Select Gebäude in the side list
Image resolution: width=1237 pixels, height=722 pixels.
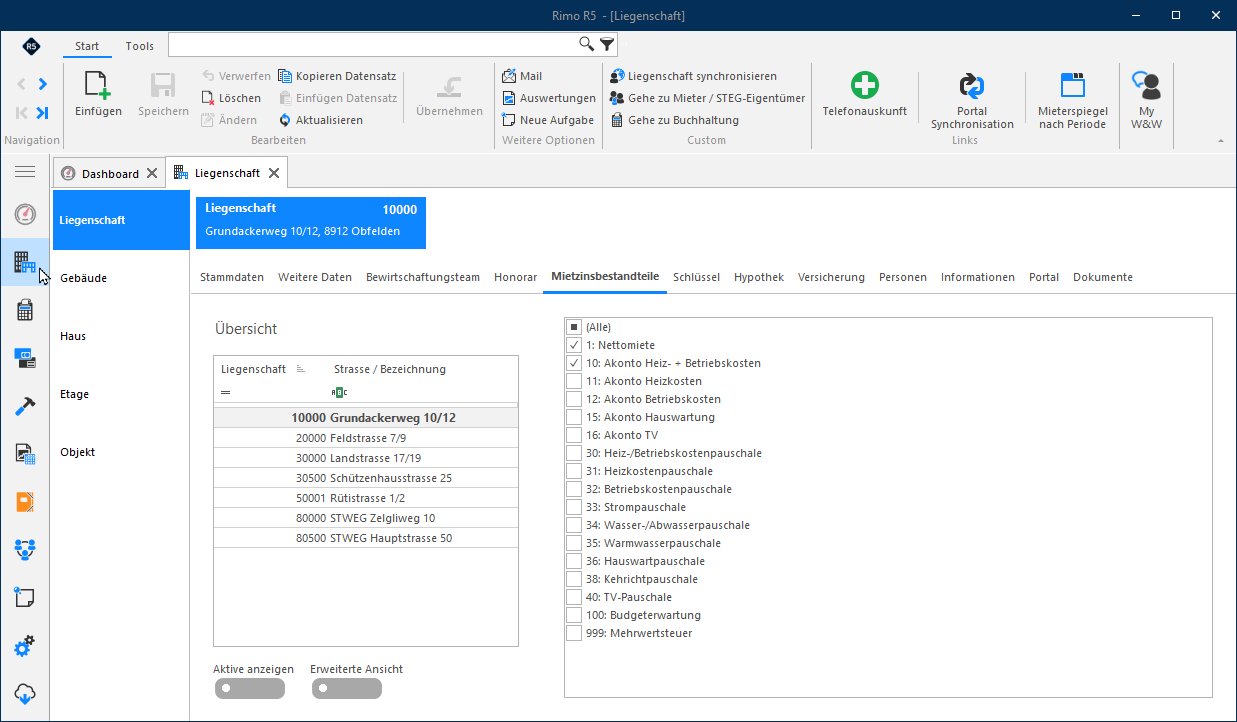point(120,278)
